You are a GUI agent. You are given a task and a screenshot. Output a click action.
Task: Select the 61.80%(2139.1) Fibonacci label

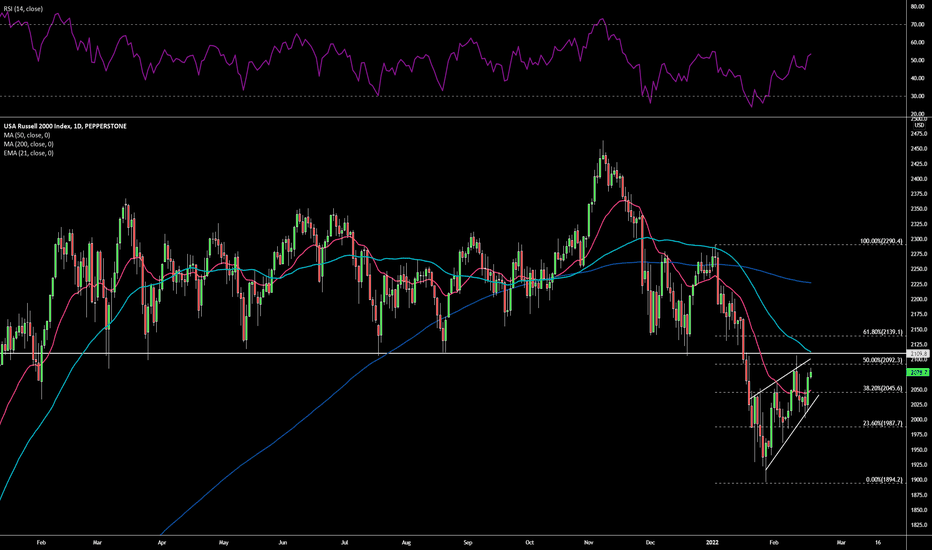(883, 332)
